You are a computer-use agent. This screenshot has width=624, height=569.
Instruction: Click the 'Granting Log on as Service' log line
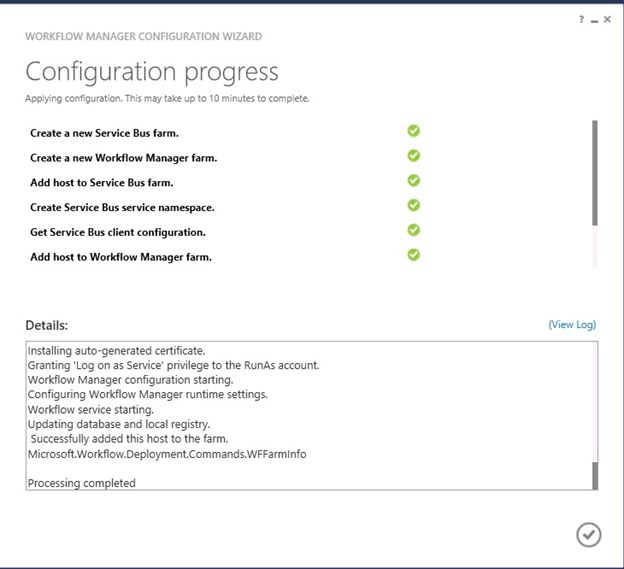coord(174,365)
